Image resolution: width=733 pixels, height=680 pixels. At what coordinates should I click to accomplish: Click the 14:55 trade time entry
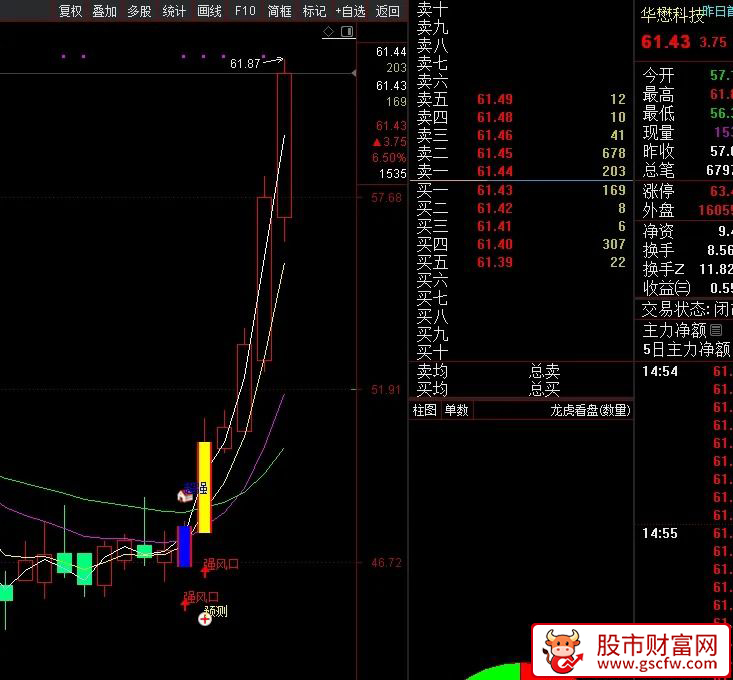click(660, 533)
